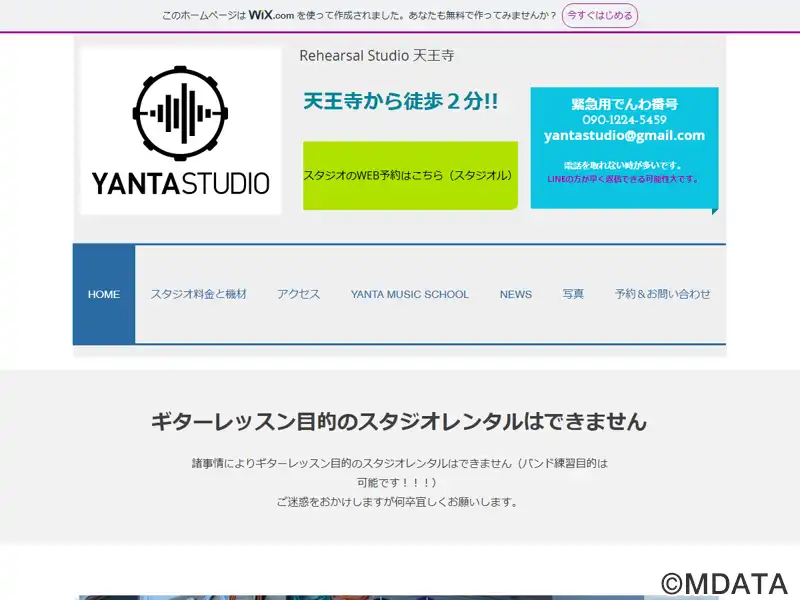
Task: Select the NEWS menu item
Action: (x=516, y=294)
